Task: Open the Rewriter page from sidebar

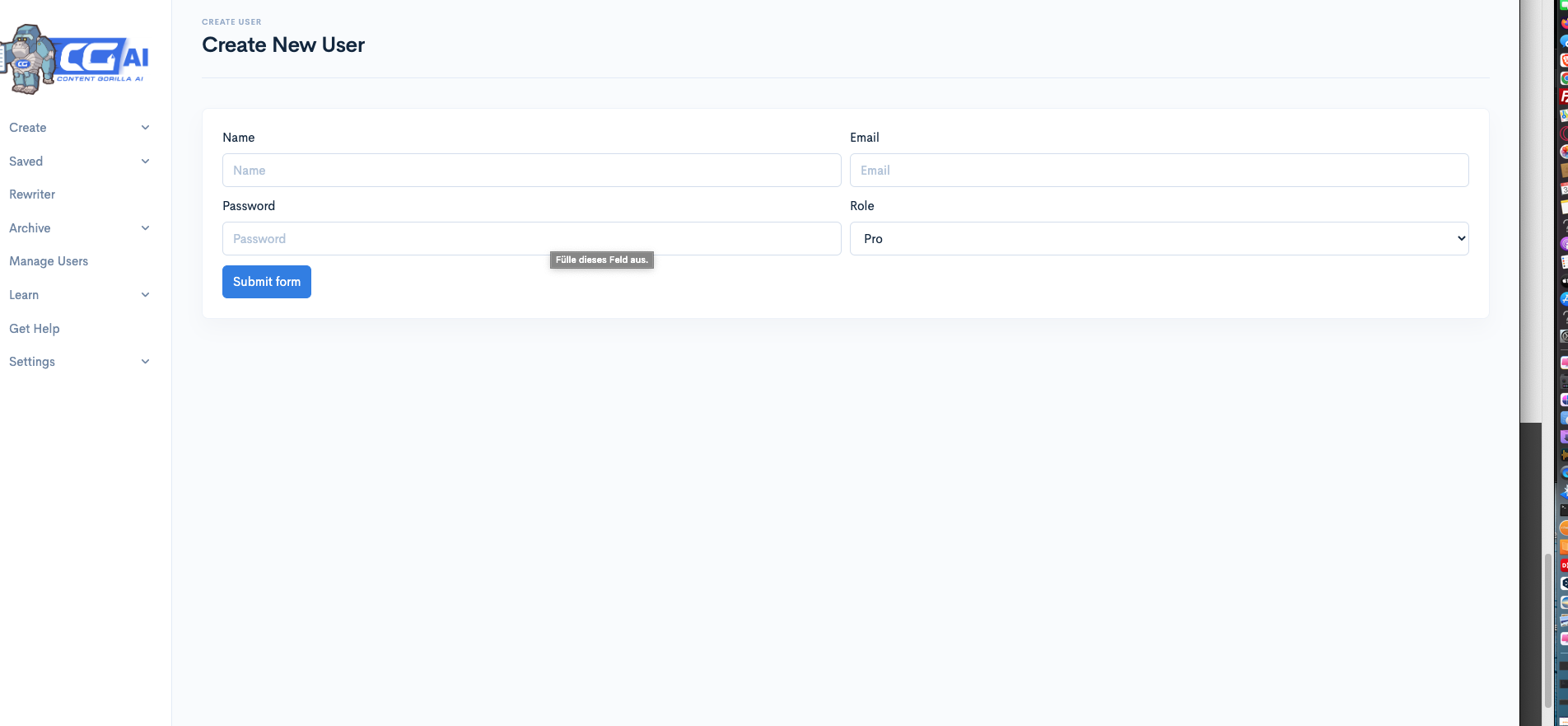Action: 32,194
